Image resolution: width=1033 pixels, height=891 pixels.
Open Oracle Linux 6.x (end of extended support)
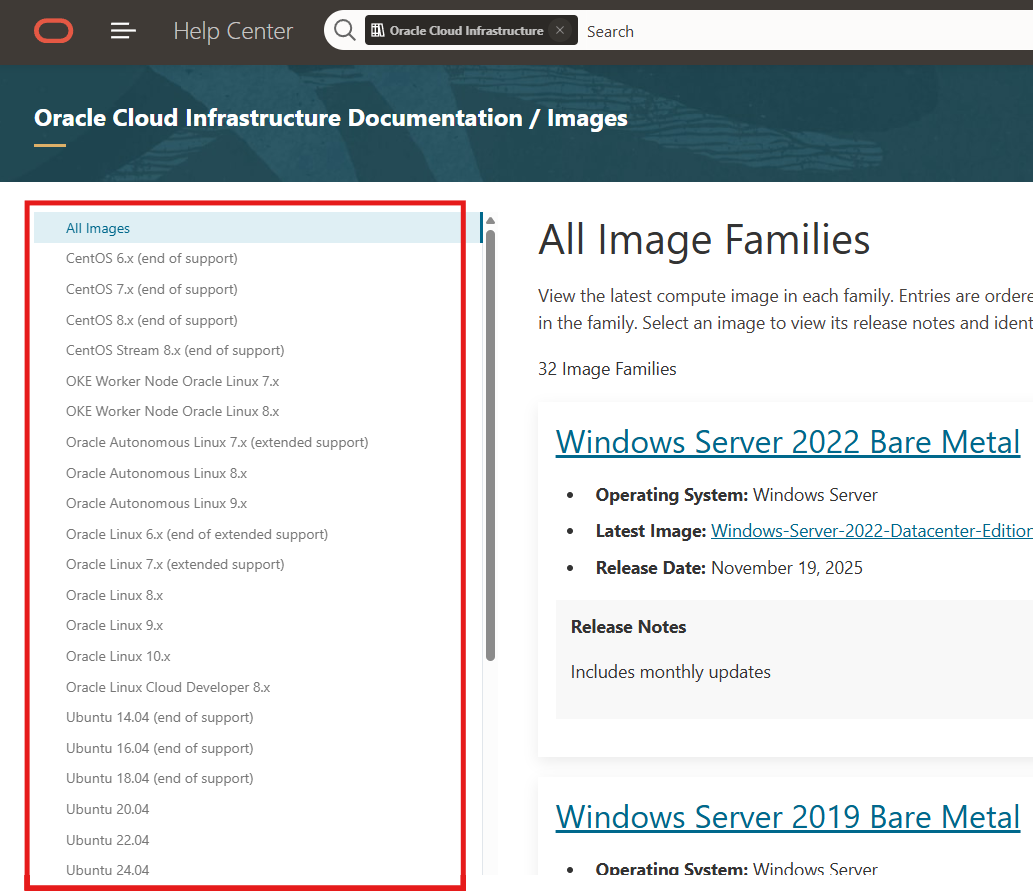(197, 534)
